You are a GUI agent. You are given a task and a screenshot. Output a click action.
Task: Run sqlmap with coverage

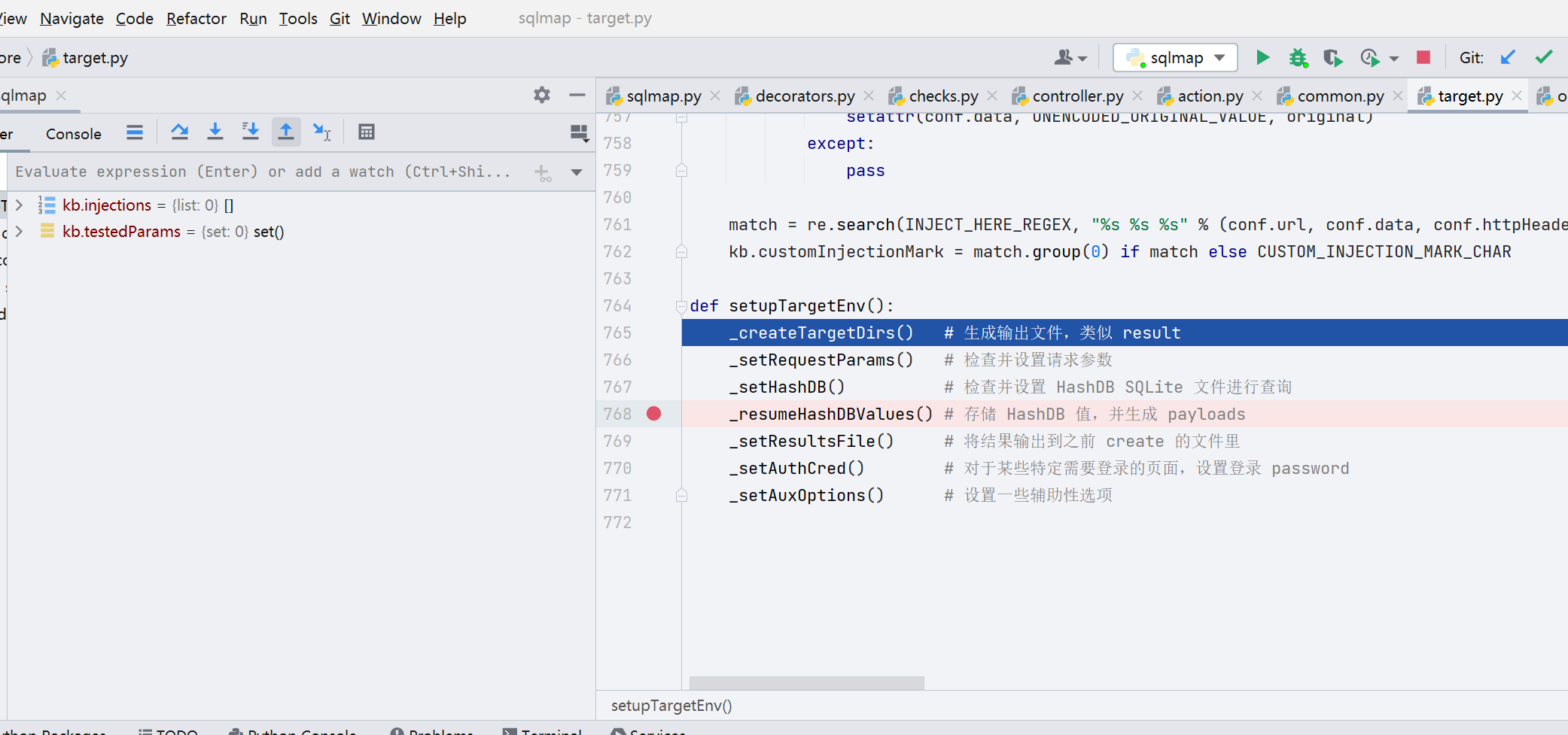1333,57
